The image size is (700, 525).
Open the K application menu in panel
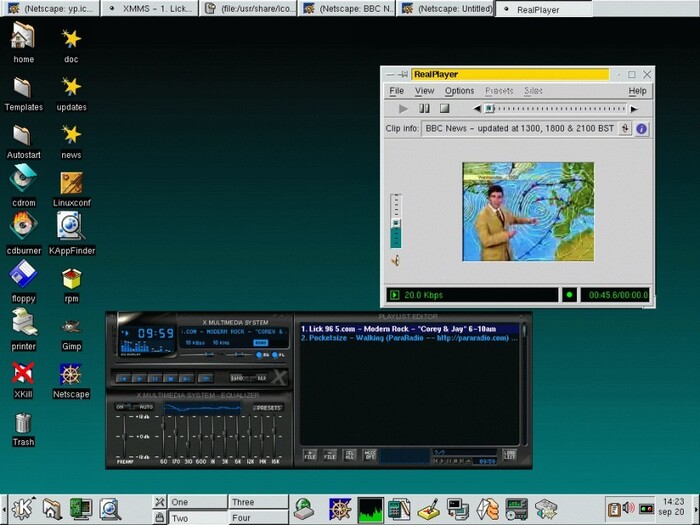pyautogui.click(x=22, y=509)
